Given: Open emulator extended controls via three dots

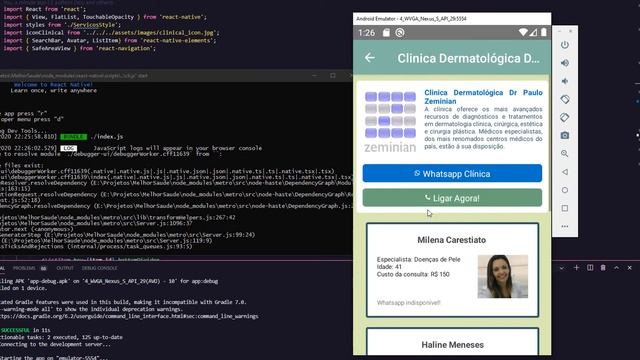Looking at the screenshot, I should [x=565, y=226].
